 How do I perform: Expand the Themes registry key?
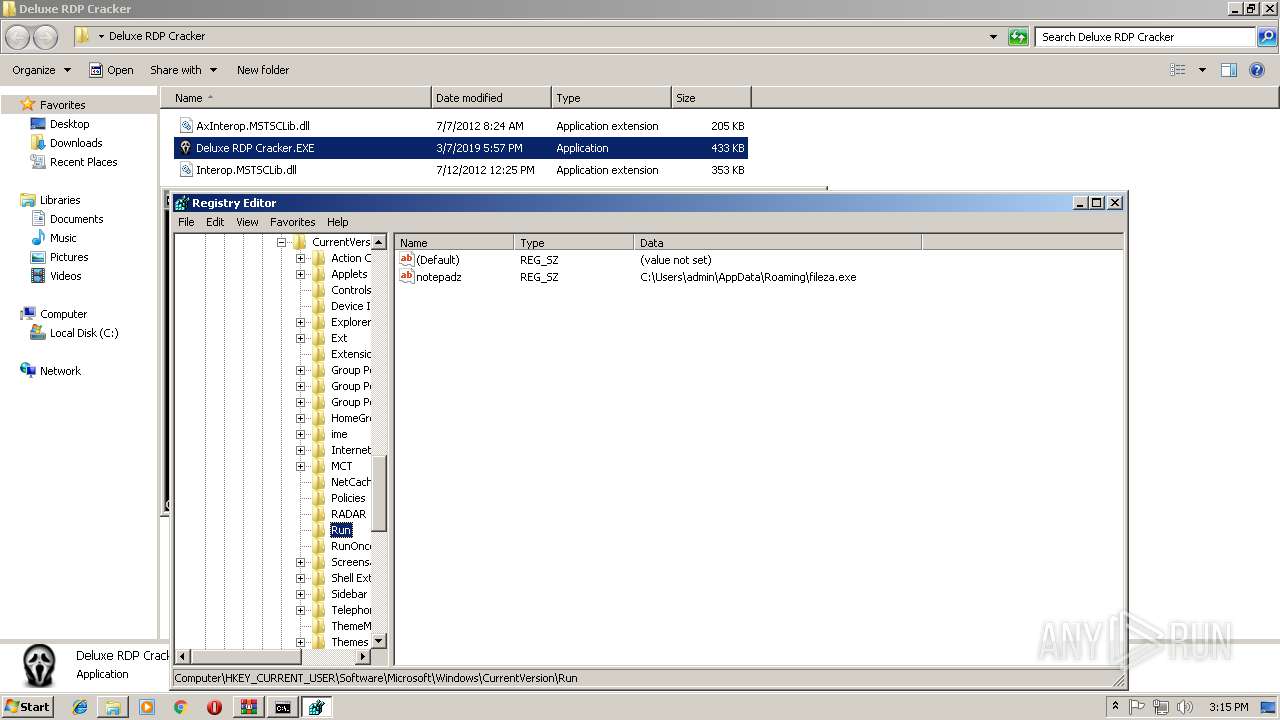click(x=300, y=642)
